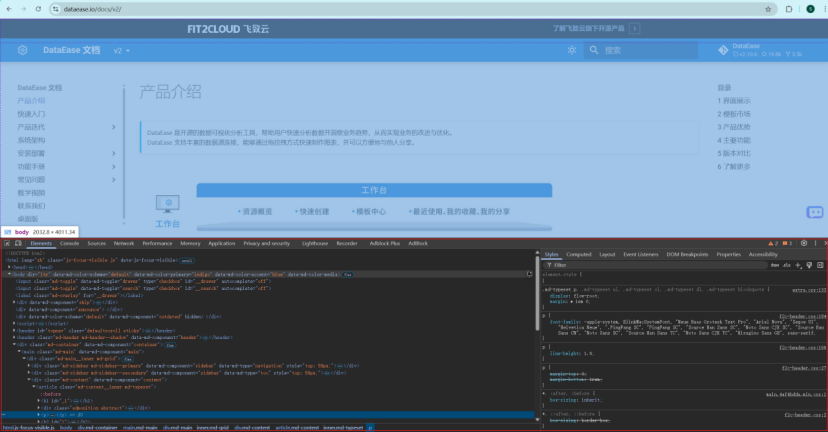Click the search magnifier icon
Viewport: 828px width, 432px height.
click(594, 50)
